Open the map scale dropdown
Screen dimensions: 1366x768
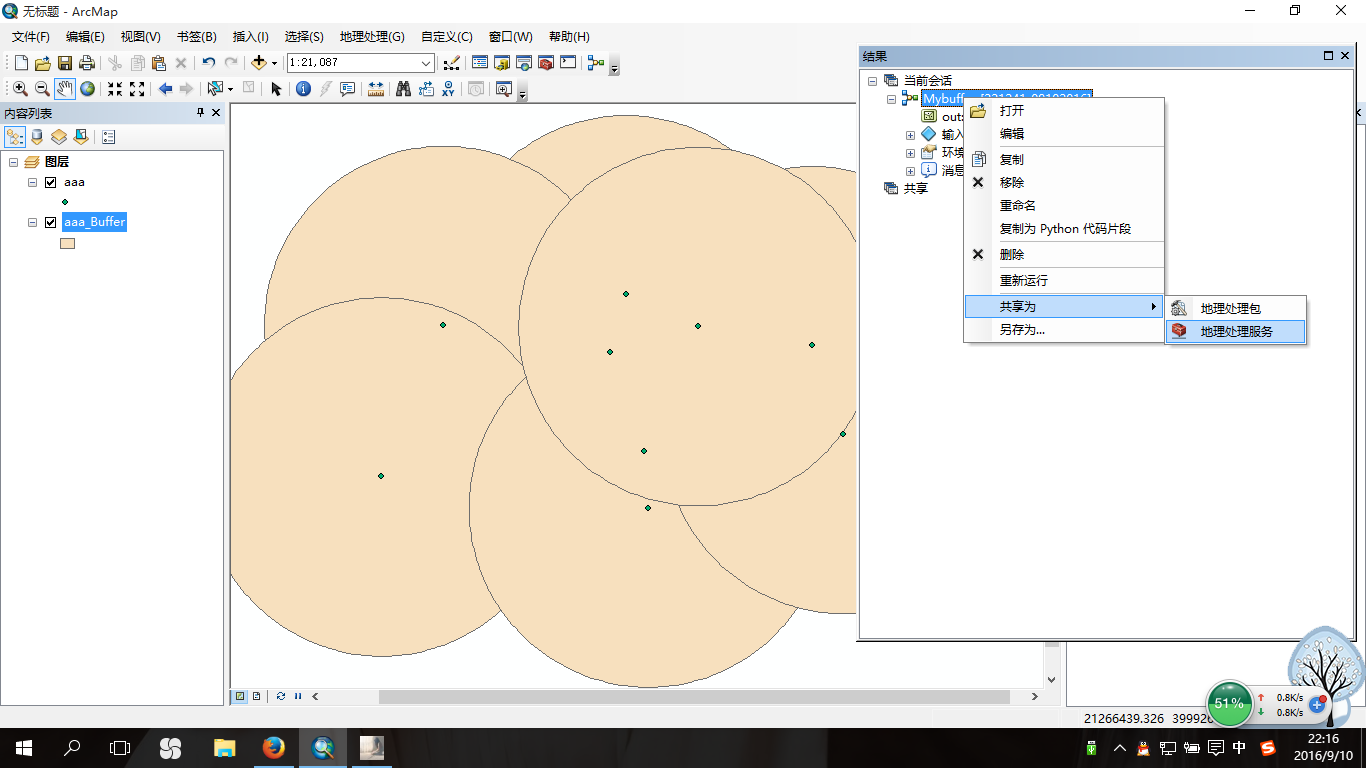pos(426,62)
